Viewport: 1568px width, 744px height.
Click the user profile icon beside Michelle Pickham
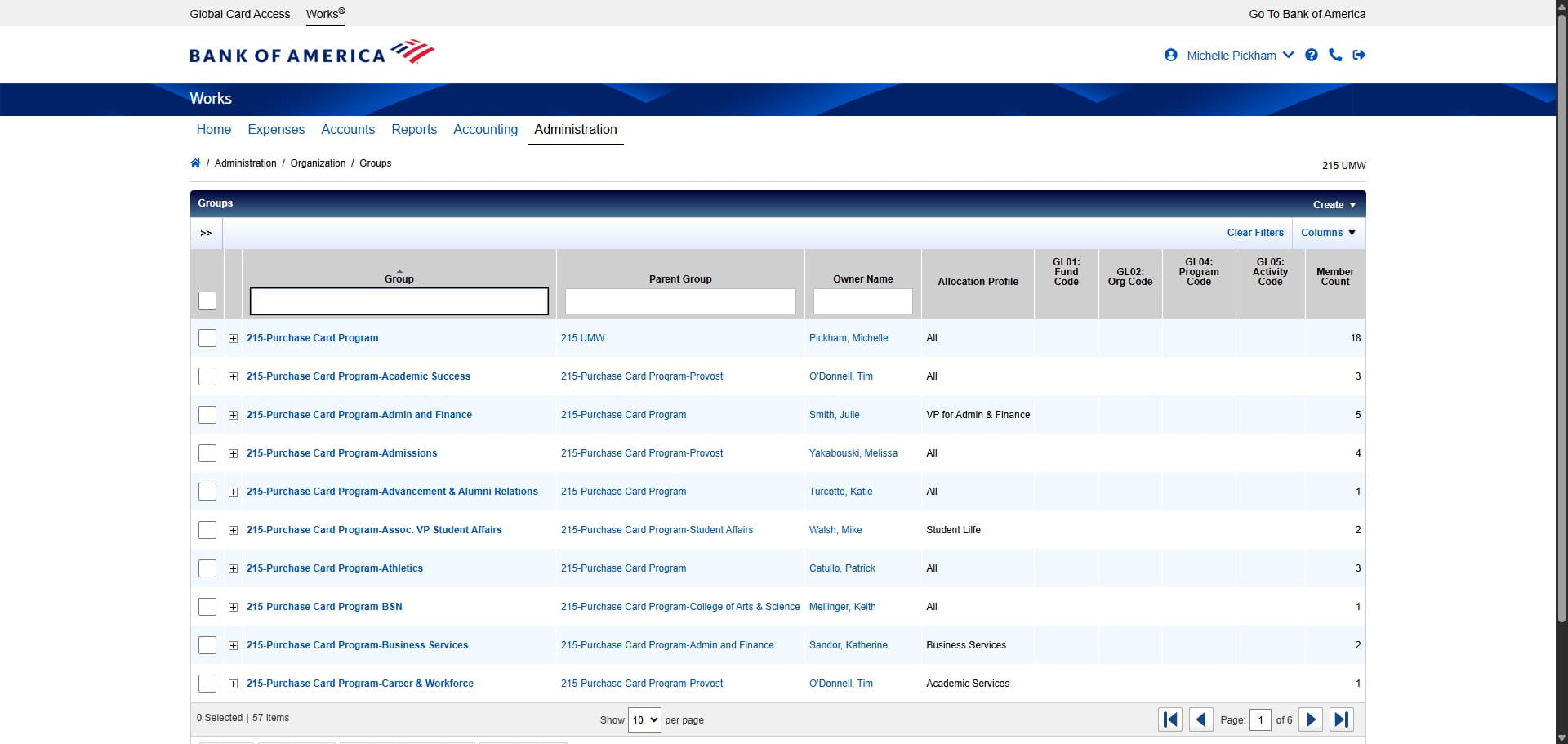(x=1170, y=55)
